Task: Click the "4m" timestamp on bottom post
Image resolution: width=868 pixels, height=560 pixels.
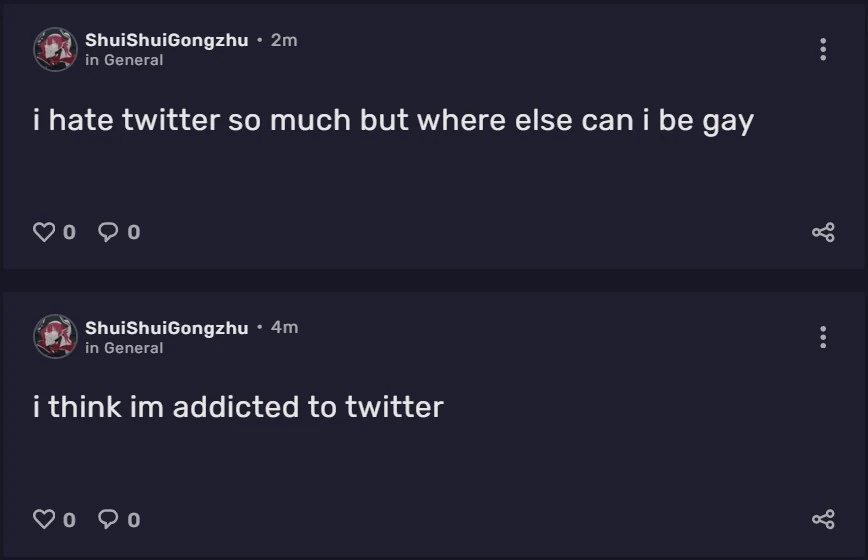Action: 284,327
